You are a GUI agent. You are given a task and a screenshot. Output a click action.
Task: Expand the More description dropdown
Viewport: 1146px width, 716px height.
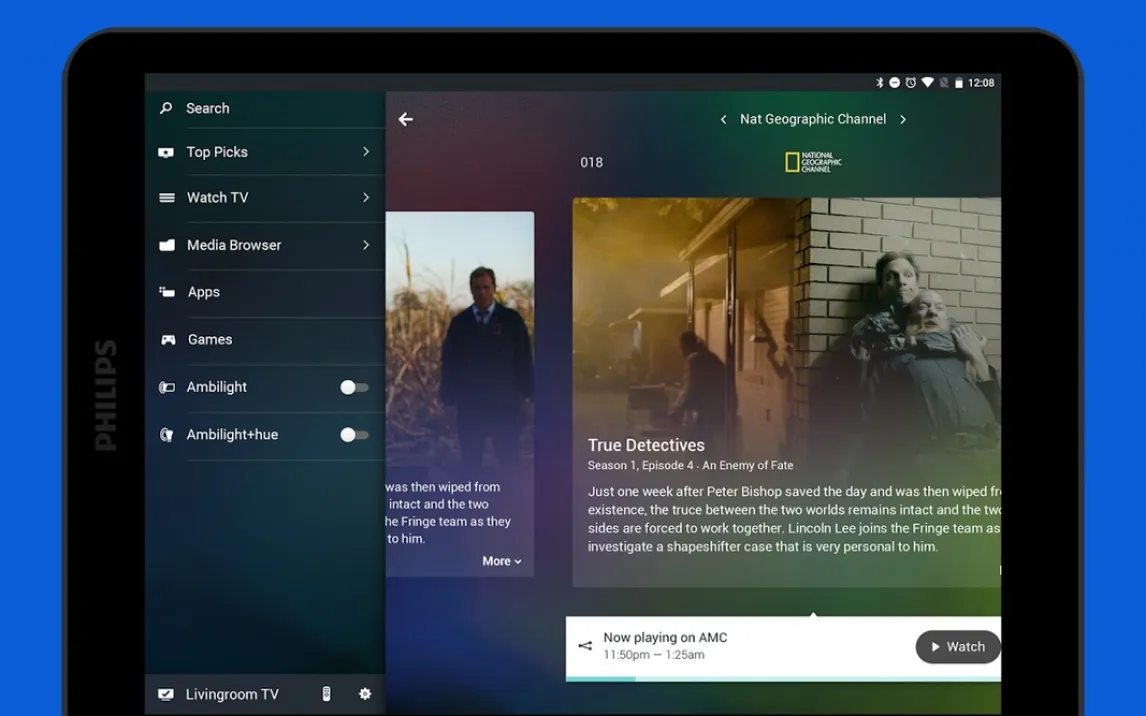[501, 562]
